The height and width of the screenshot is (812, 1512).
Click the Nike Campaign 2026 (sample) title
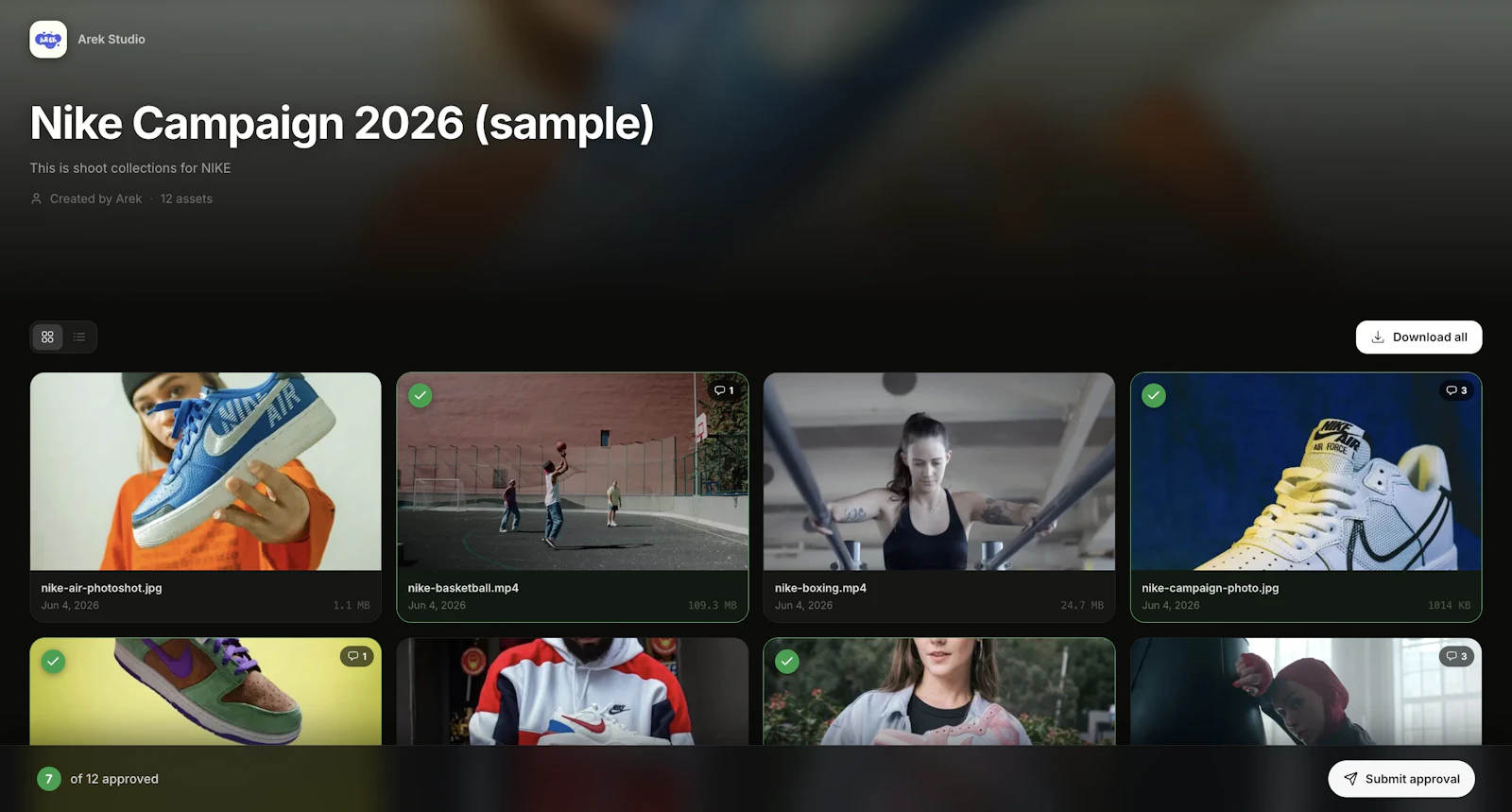342,124
